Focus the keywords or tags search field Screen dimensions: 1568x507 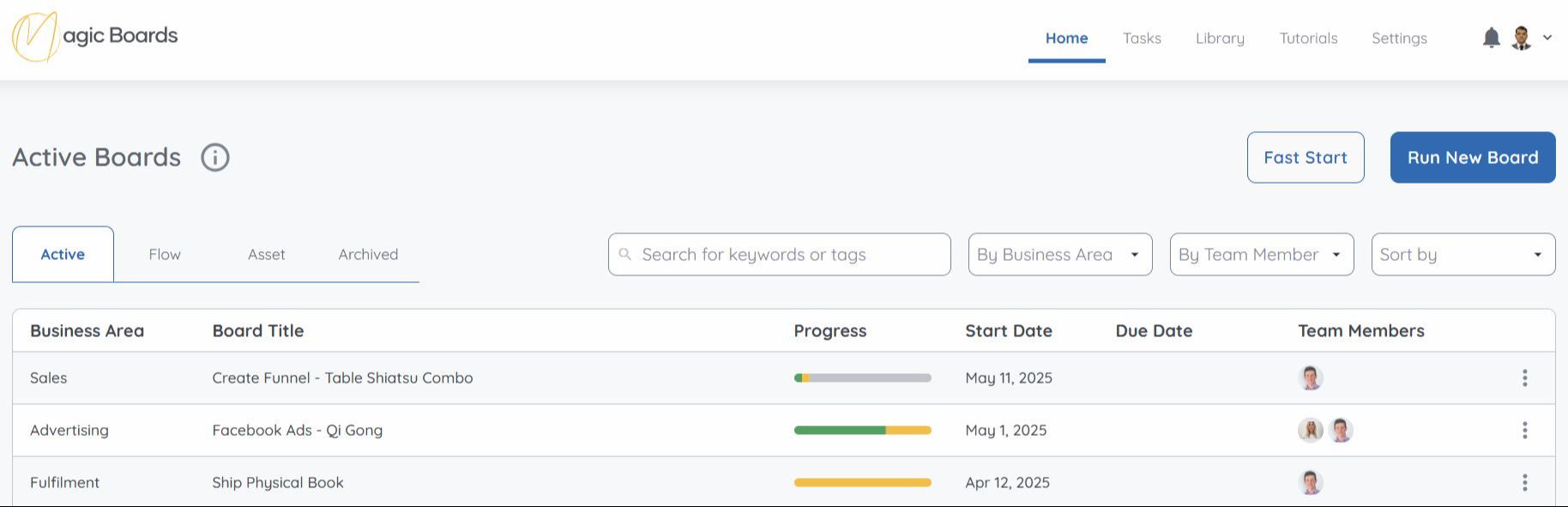(779, 255)
